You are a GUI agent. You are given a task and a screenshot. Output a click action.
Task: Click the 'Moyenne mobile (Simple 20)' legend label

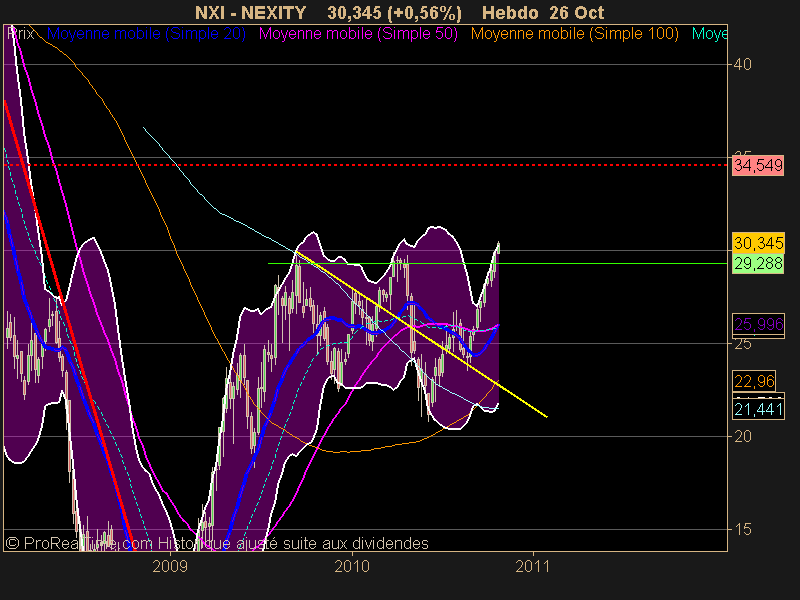[146, 34]
